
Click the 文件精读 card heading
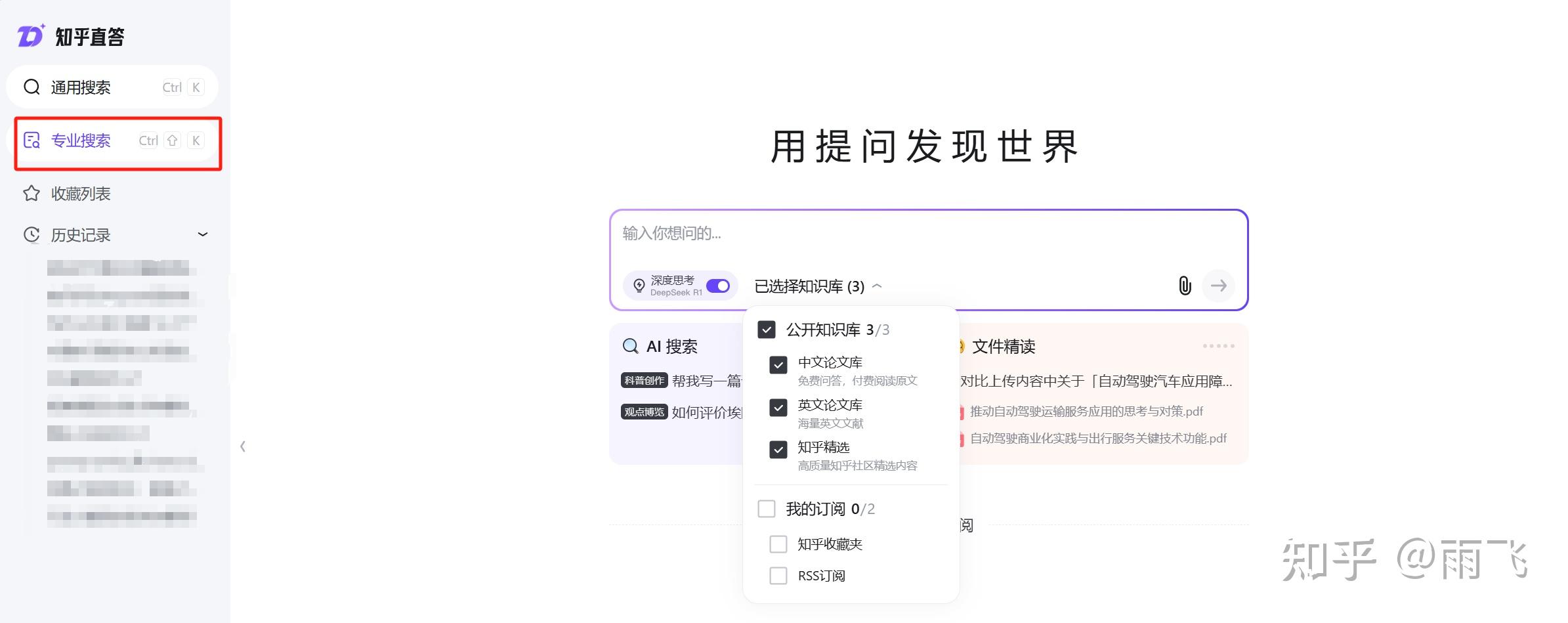point(1004,347)
